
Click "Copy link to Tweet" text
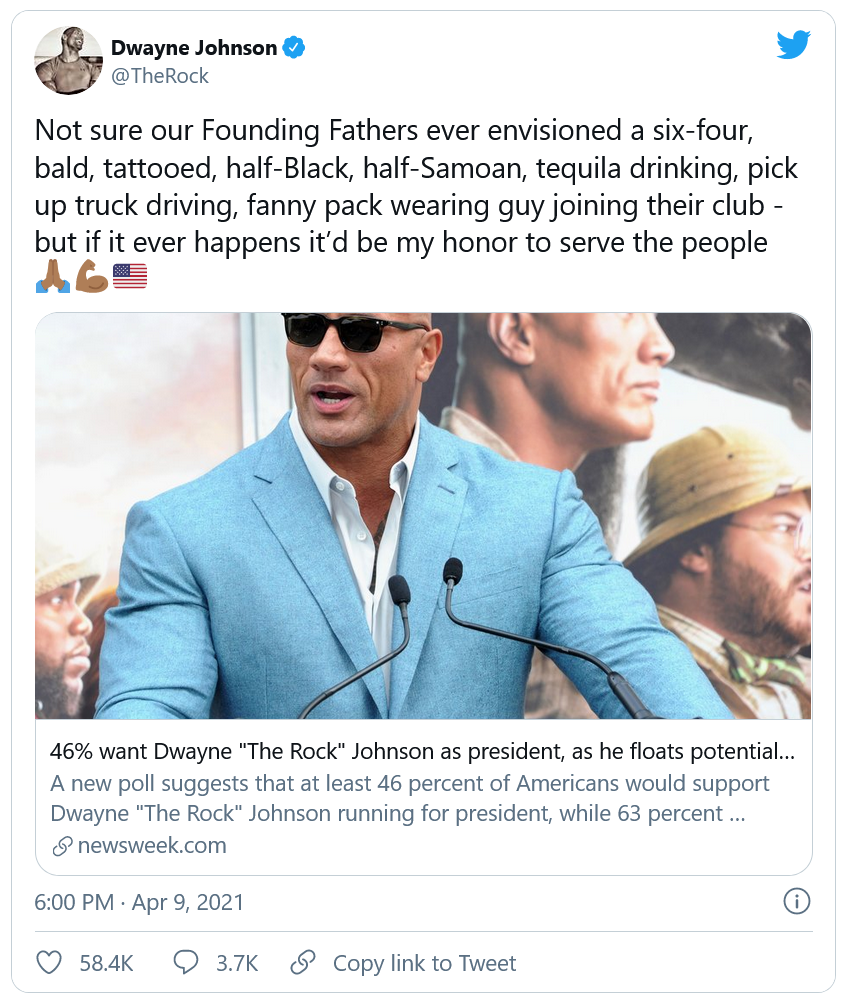(424, 964)
